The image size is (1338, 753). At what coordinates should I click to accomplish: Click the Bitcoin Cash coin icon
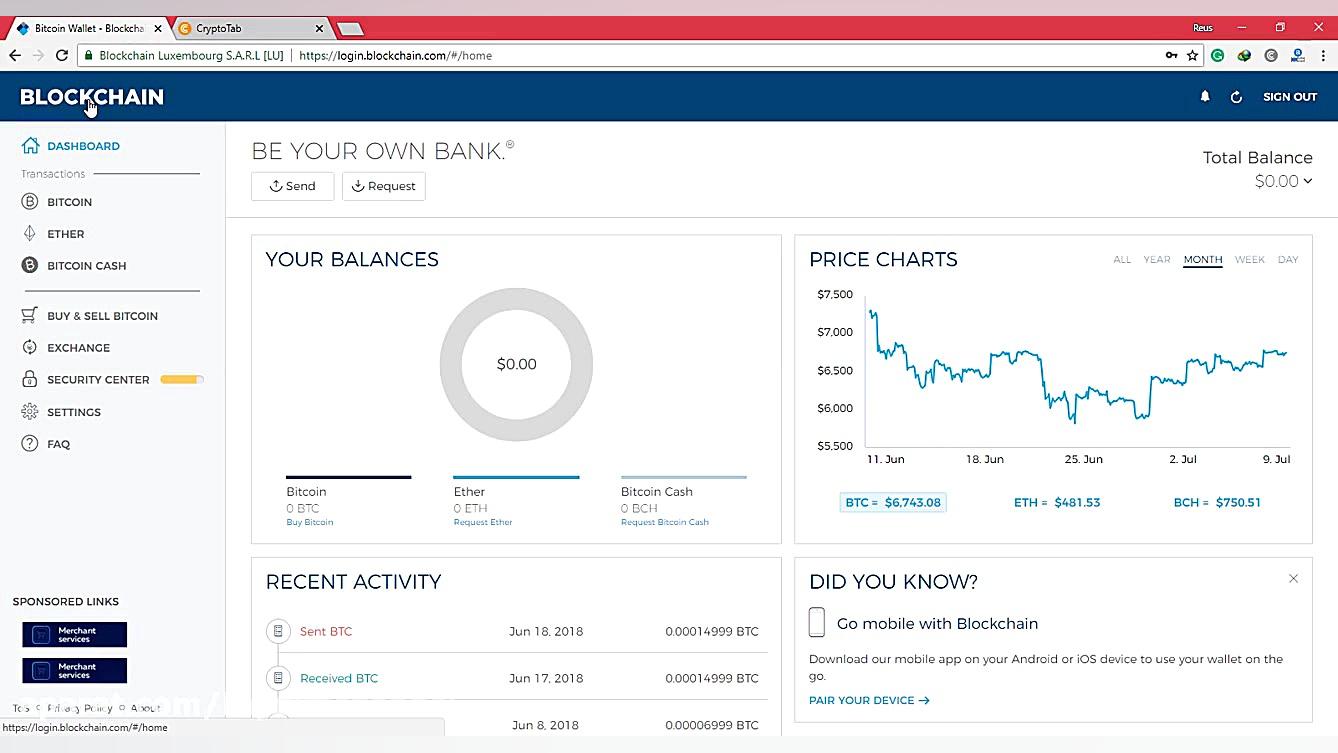coord(29,266)
